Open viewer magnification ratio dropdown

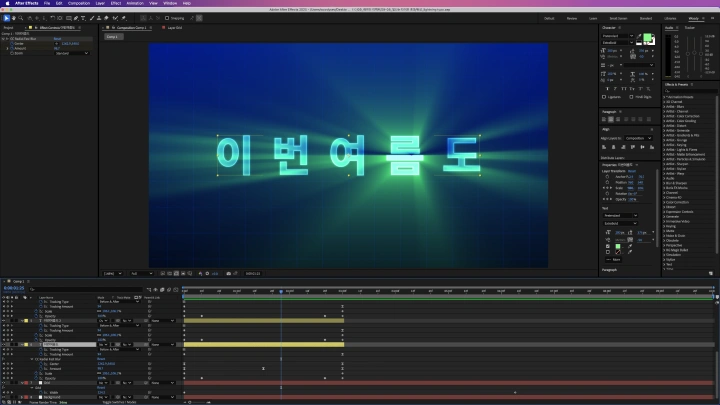click(113, 274)
